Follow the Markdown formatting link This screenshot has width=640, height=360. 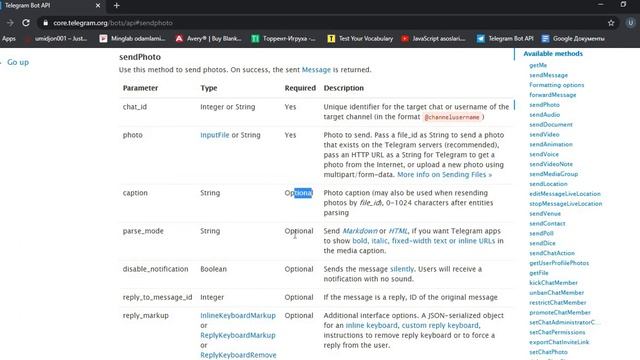click(360, 231)
